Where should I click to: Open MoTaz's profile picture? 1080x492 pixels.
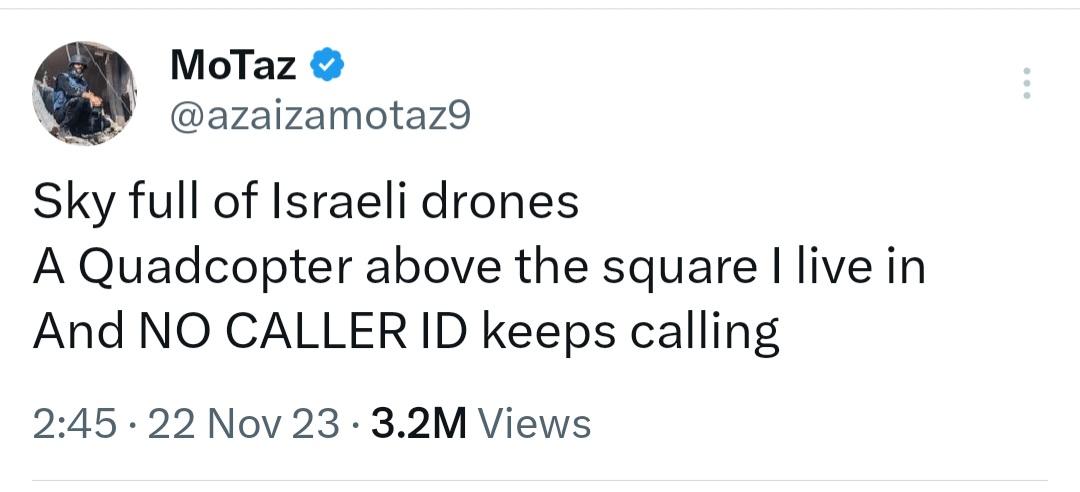pos(85,93)
